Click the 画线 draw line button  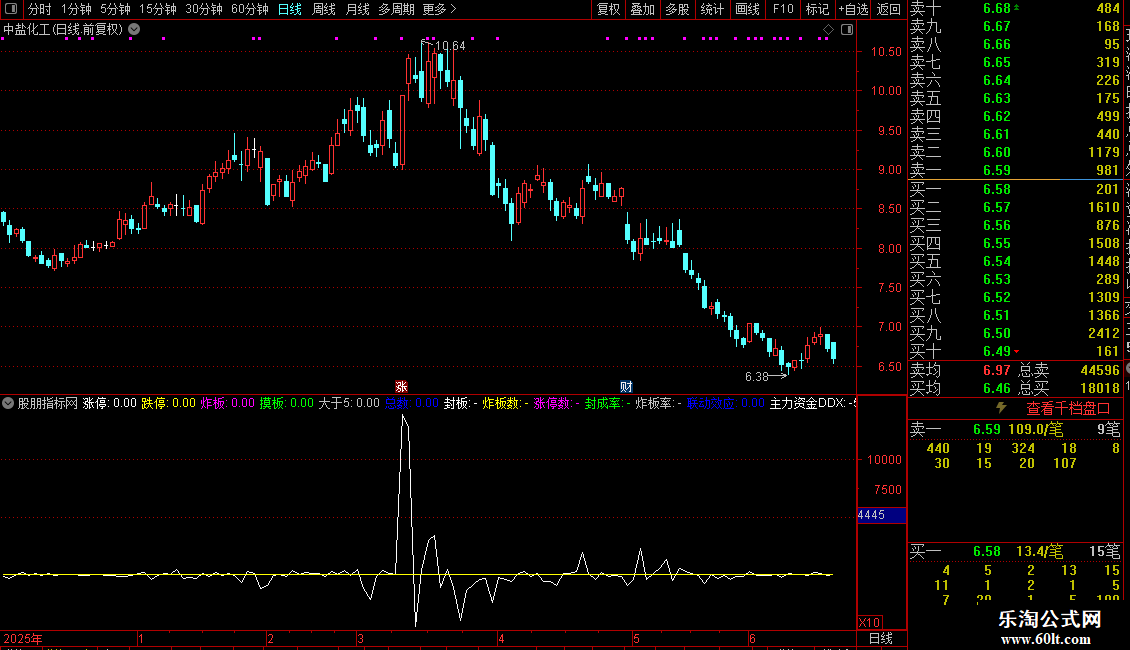[x=747, y=9]
